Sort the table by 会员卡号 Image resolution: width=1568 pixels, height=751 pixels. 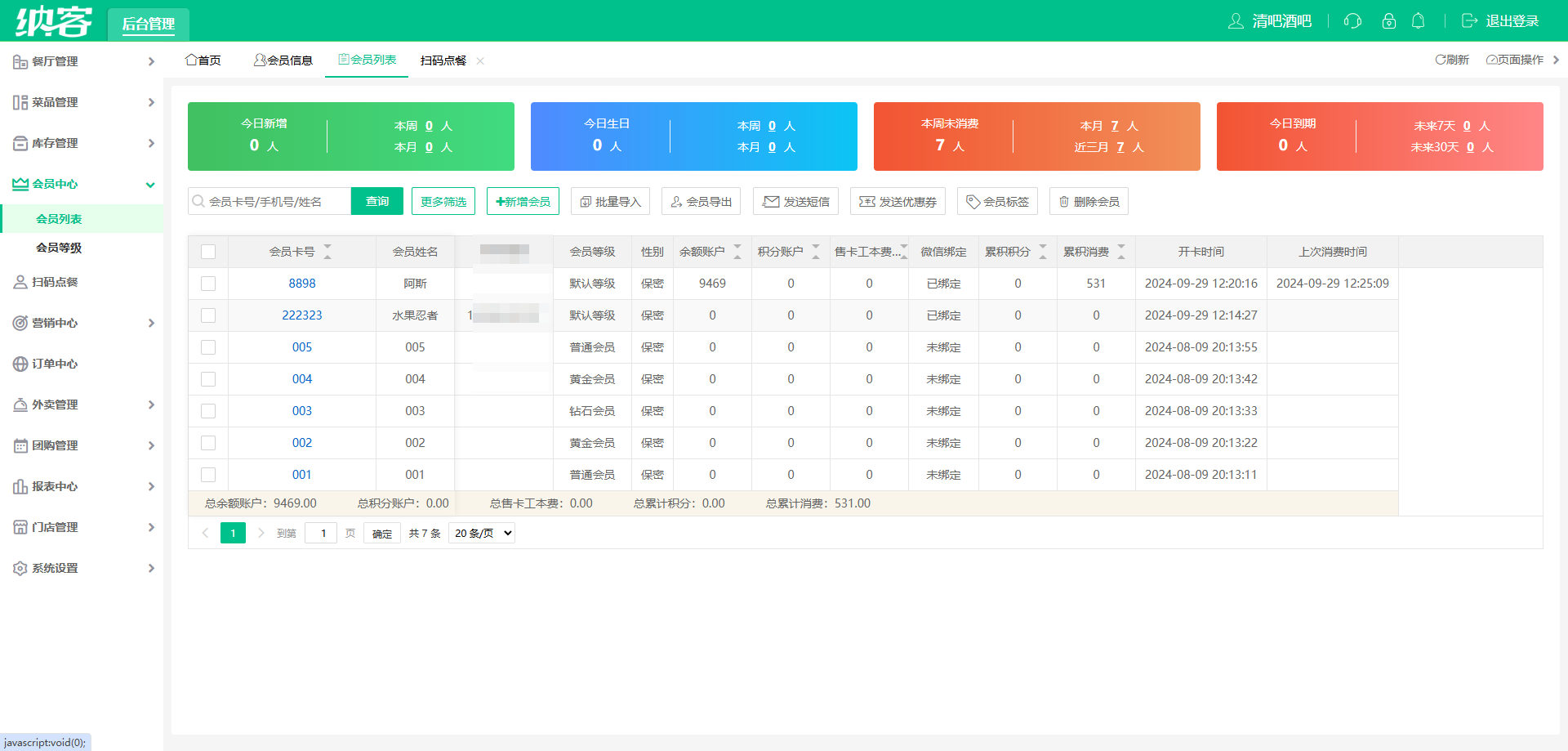327,252
